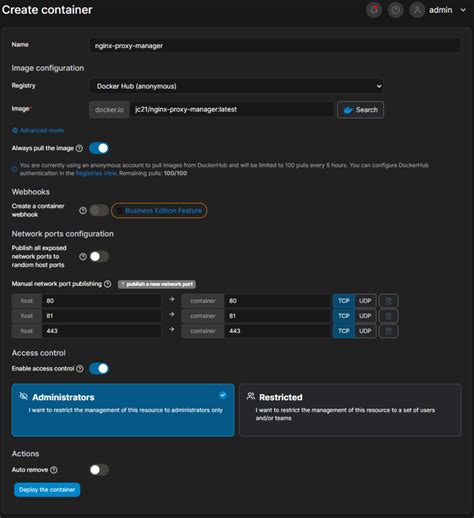Image resolution: width=474 pixels, height=518 pixels.
Task: Select UDP for port 443 row
Action: pyautogui.click(x=365, y=331)
